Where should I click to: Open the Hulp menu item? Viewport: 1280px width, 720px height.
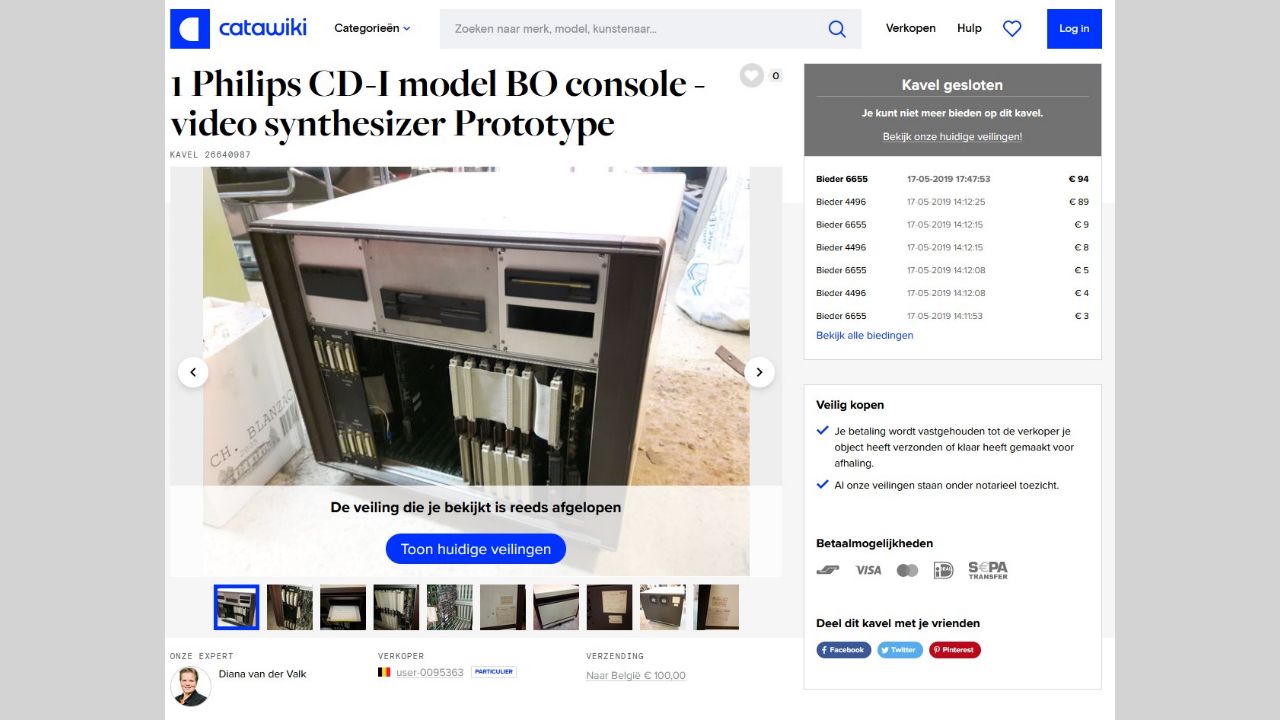point(969,29)
